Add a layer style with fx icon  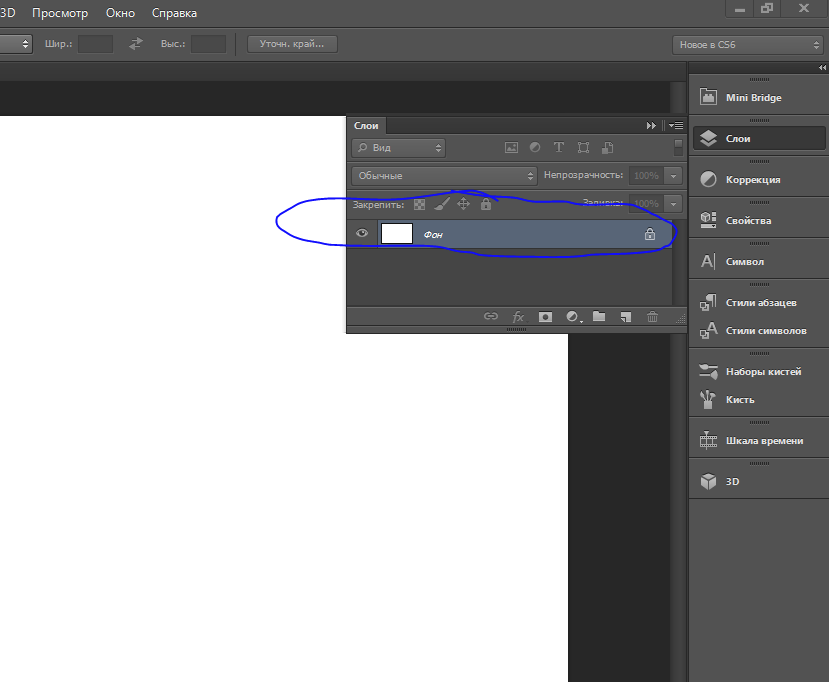click(x=518, y=317)
